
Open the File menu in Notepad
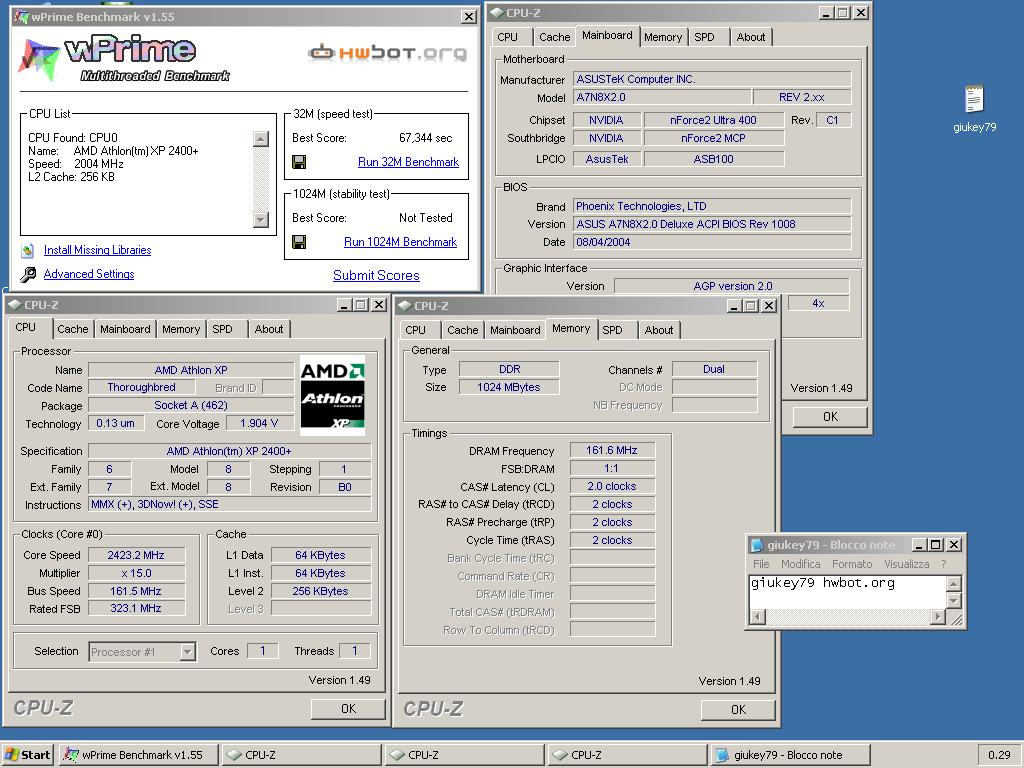761,564
